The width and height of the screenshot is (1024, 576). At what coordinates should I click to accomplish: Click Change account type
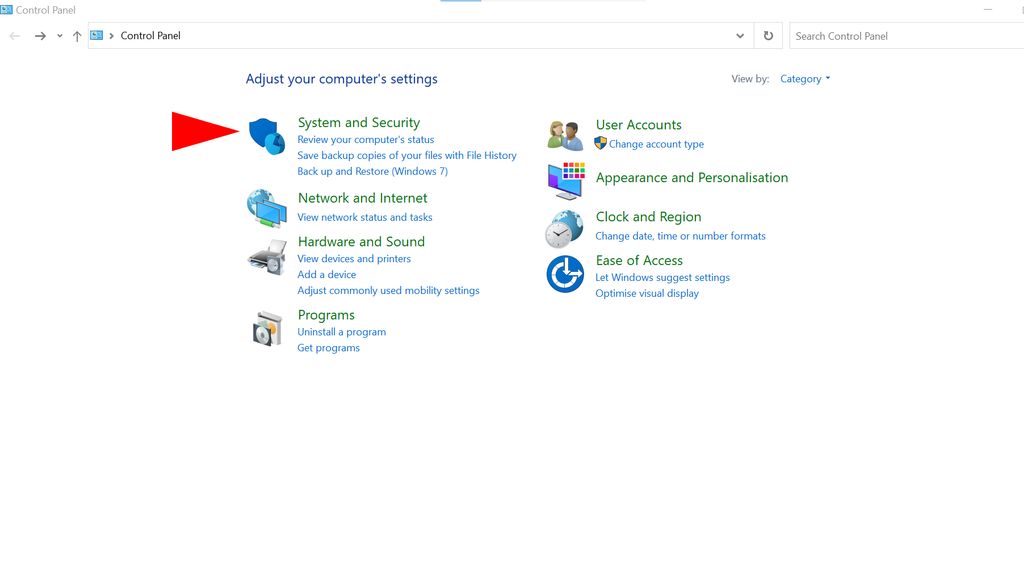click(655, 144)
